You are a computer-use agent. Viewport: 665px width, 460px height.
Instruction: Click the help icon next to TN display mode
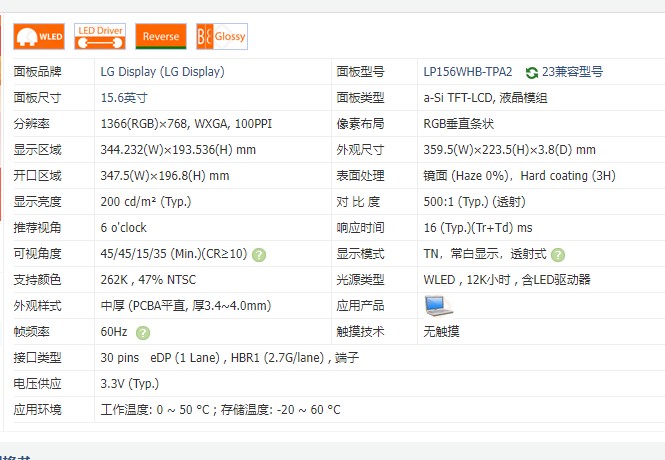click(x=558, y=255)
